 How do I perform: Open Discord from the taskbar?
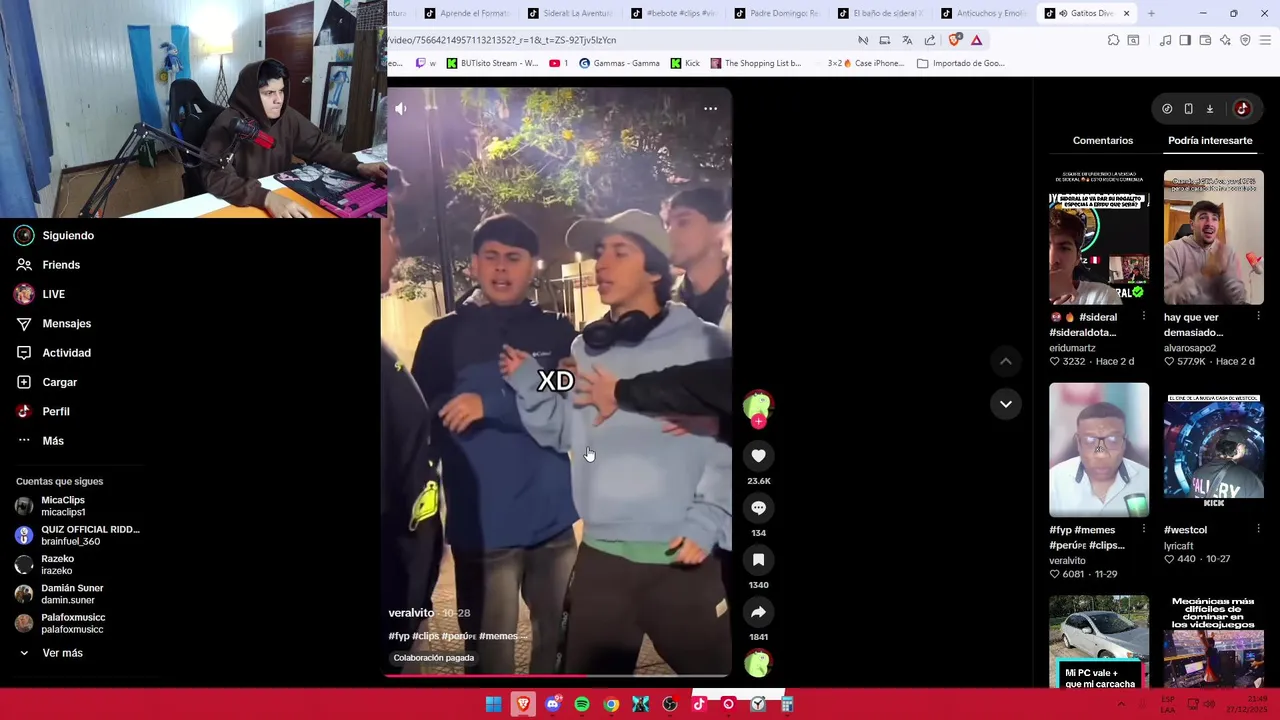[x=552, y=705]
